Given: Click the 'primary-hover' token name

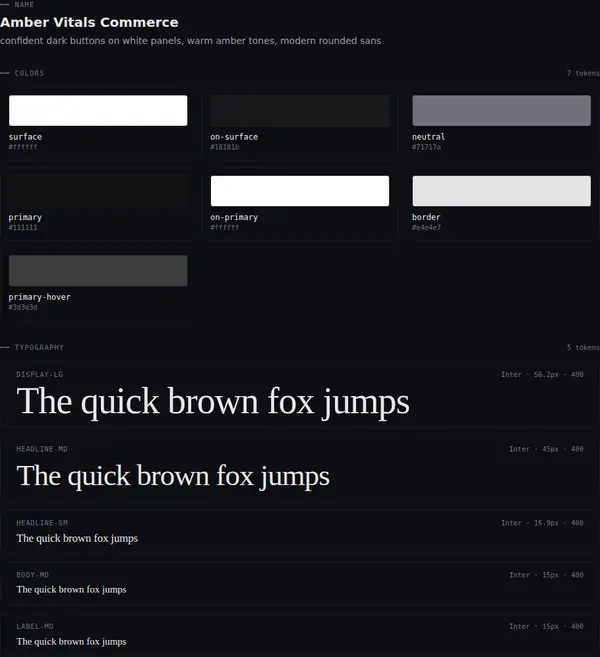Looking at the screenshot, I should point(39,297).
